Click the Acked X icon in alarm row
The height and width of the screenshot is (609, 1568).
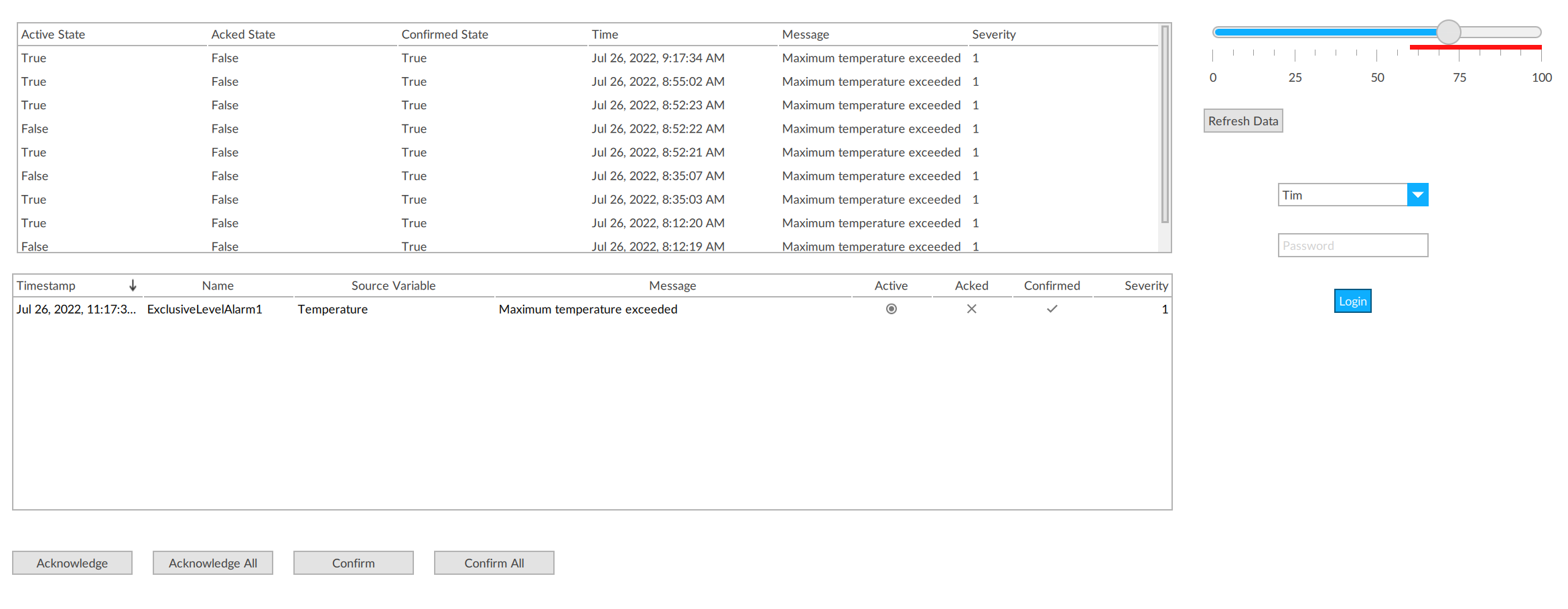click(x=971, y=309)
